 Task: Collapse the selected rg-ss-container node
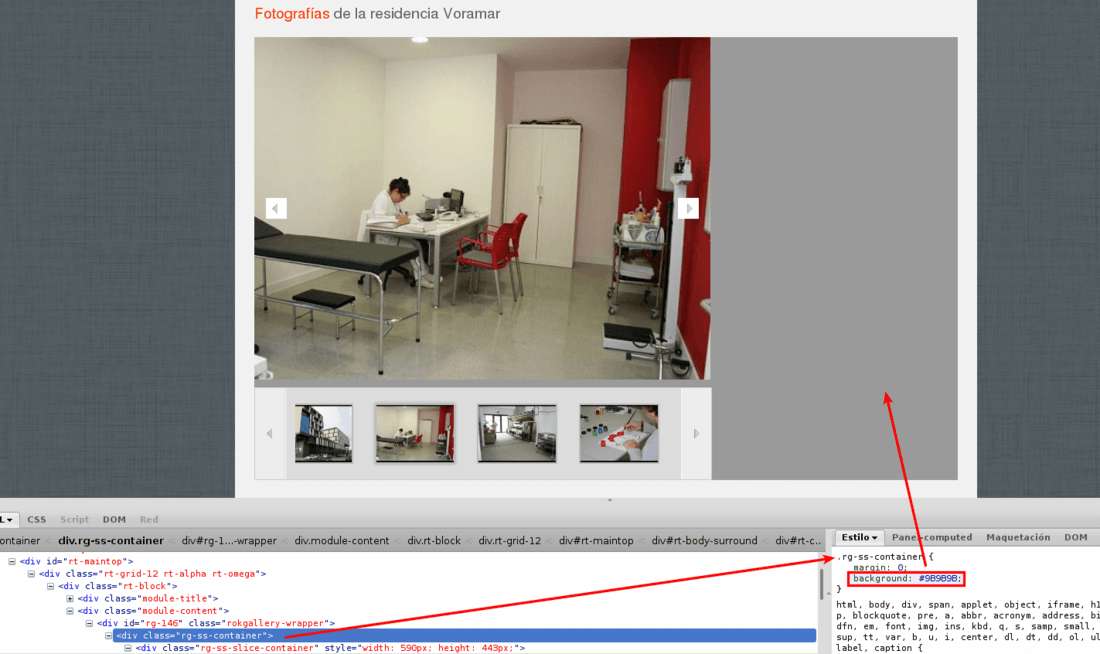(109, 636)
